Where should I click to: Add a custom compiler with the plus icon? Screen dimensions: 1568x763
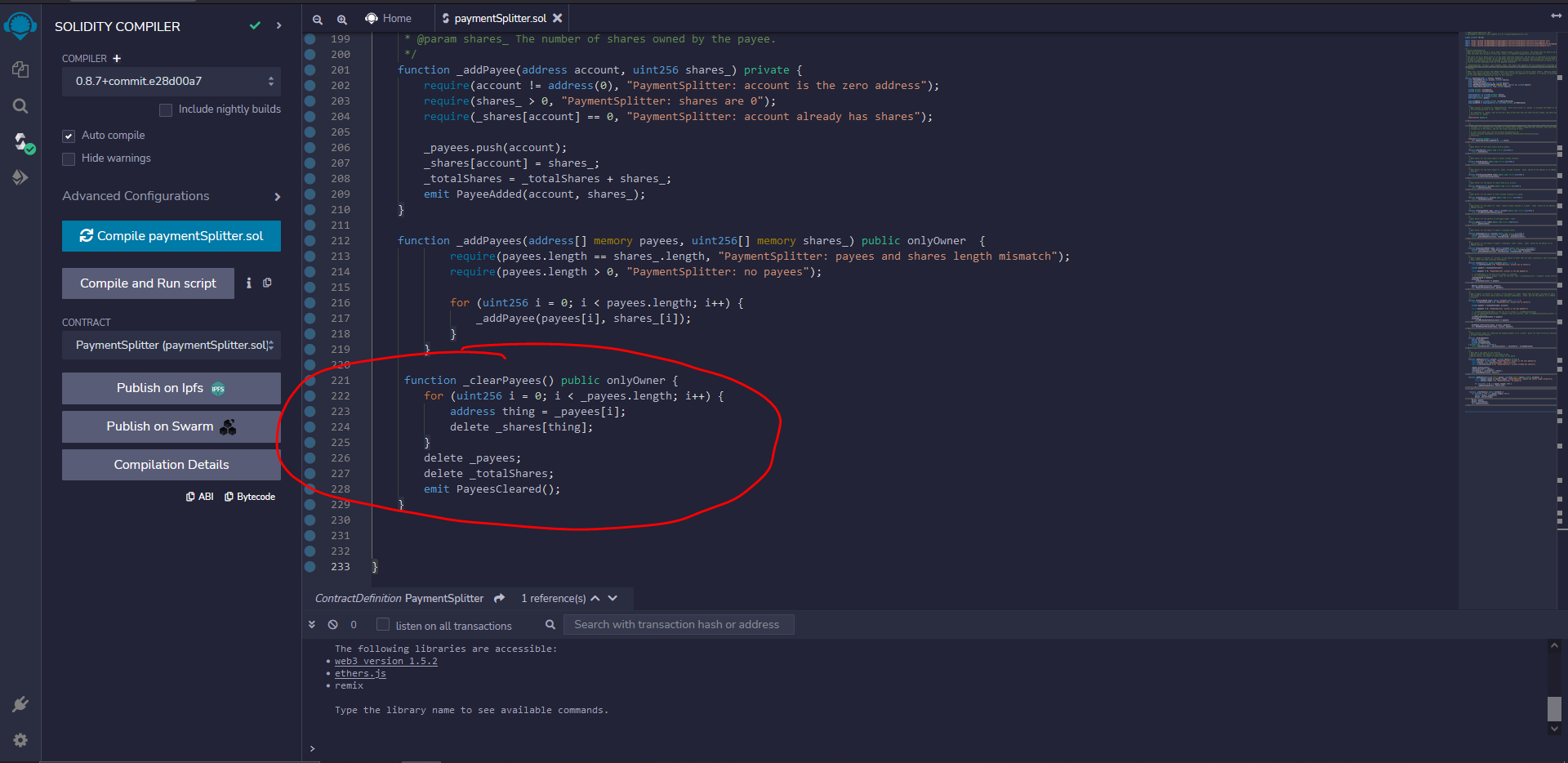[117, 59]
